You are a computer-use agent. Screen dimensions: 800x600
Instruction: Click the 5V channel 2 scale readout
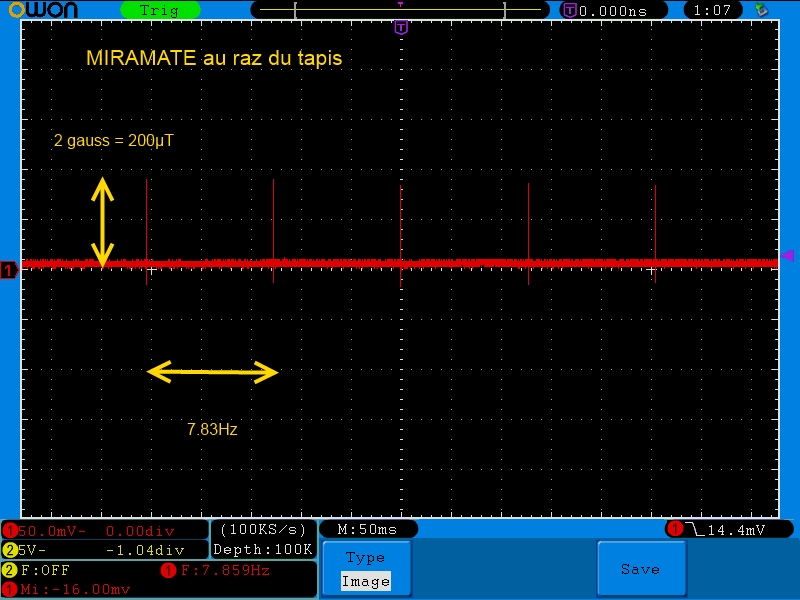32,550
